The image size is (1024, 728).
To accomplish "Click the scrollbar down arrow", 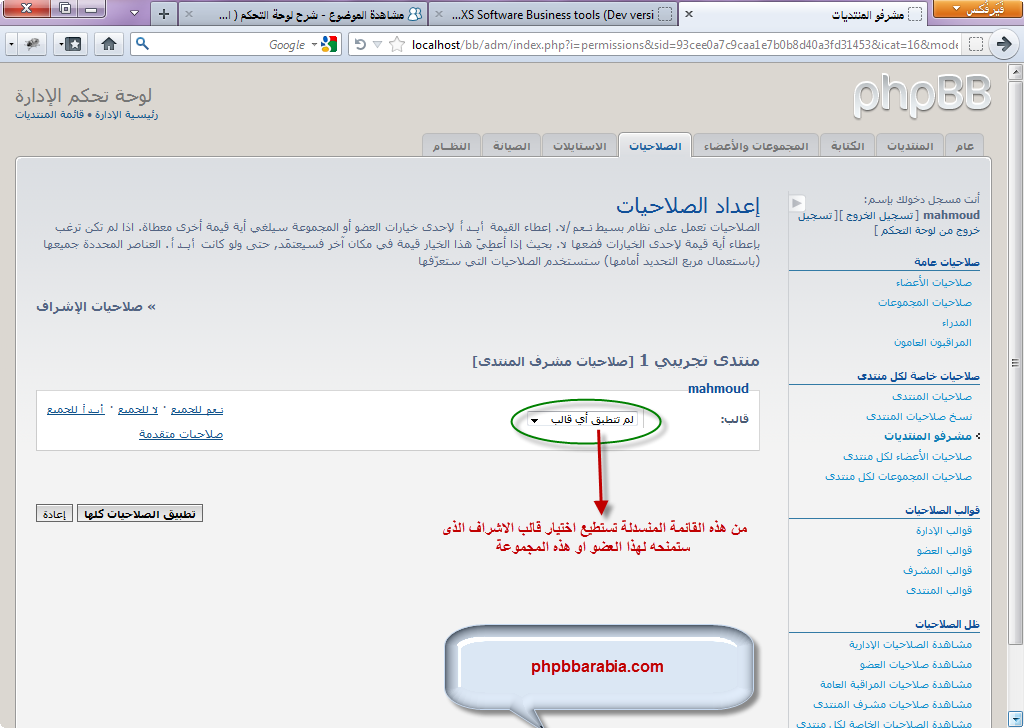I will click(x=1015, y=718).
